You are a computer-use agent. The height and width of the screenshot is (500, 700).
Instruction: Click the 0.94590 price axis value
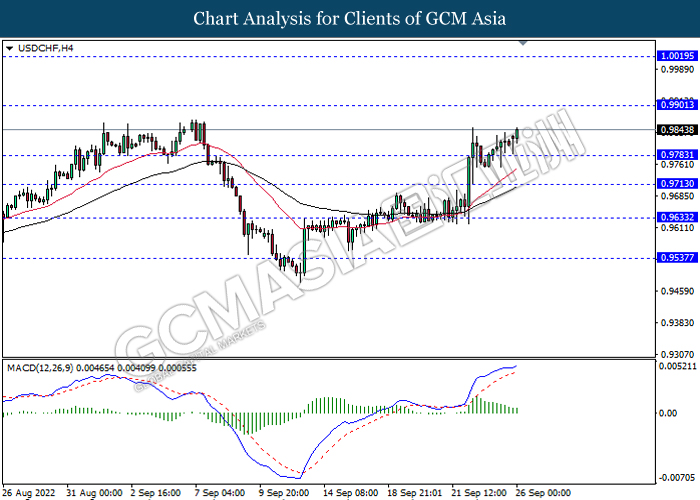677,291
